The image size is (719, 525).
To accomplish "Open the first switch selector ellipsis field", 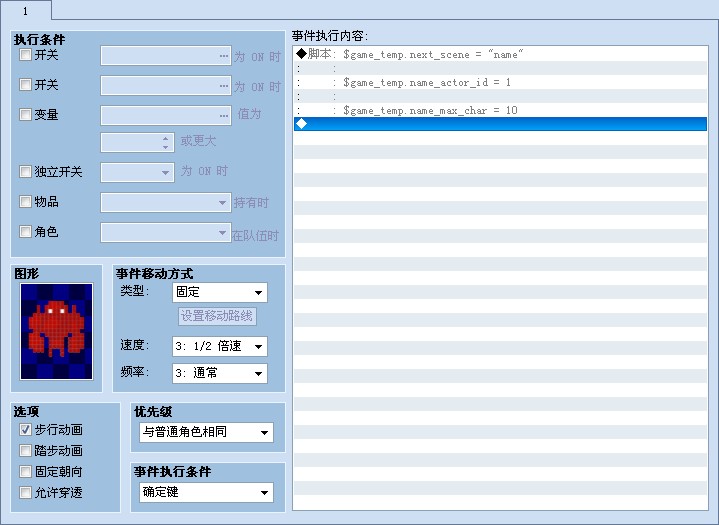I will click(x=166, y=55).
